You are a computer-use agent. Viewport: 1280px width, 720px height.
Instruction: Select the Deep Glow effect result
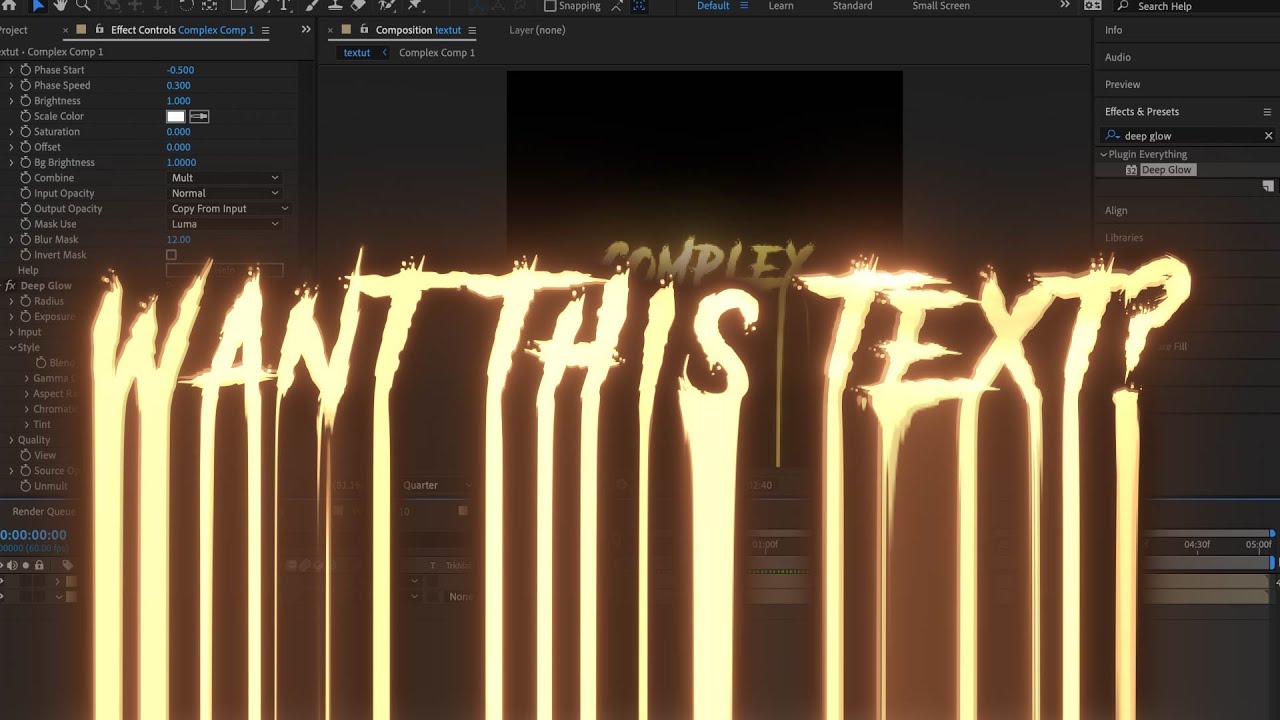[x=1167, y=170]
